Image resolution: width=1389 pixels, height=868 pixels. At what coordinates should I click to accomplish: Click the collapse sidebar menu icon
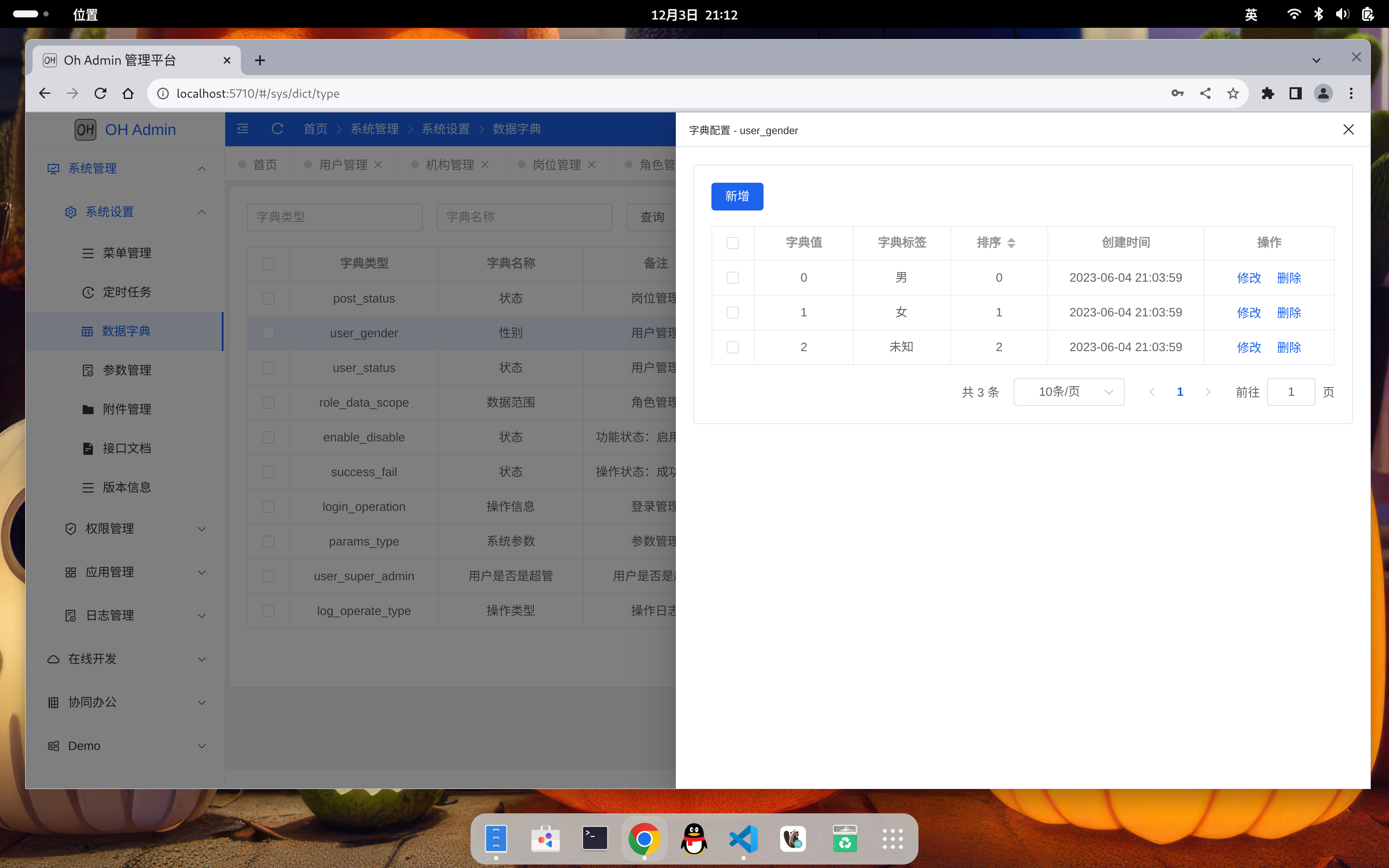click(243, 128)
